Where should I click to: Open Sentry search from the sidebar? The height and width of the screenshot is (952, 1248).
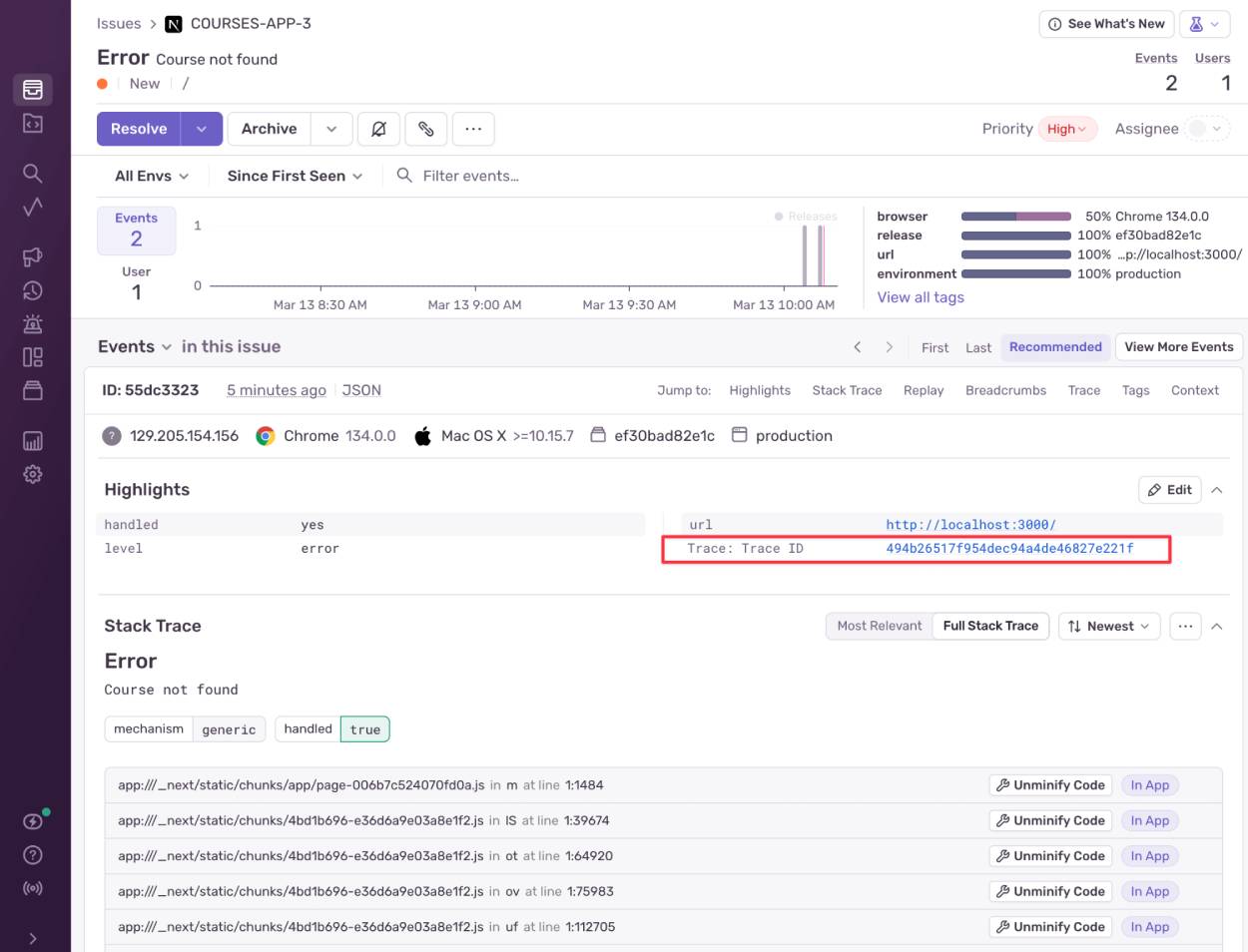33,173
